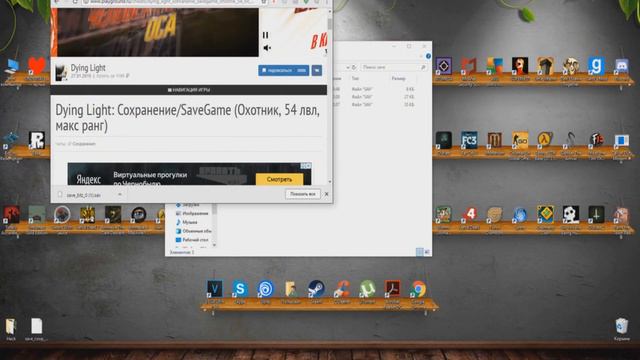Open the blue swirl game shortcut

point(520,214)
